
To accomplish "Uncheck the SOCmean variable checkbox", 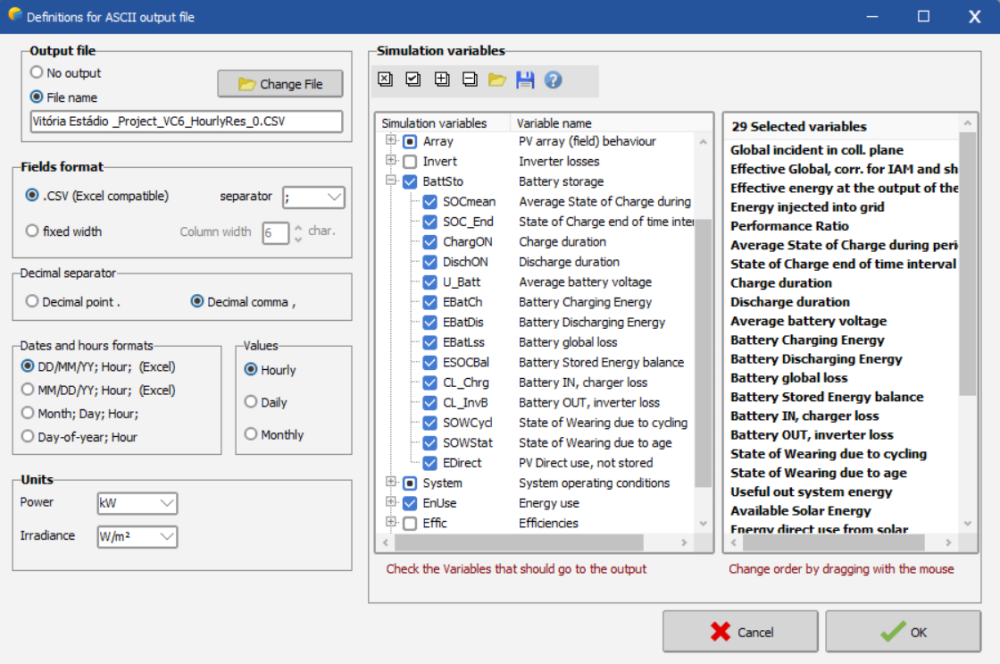I will pyautogui.click(x=430, y=202).
